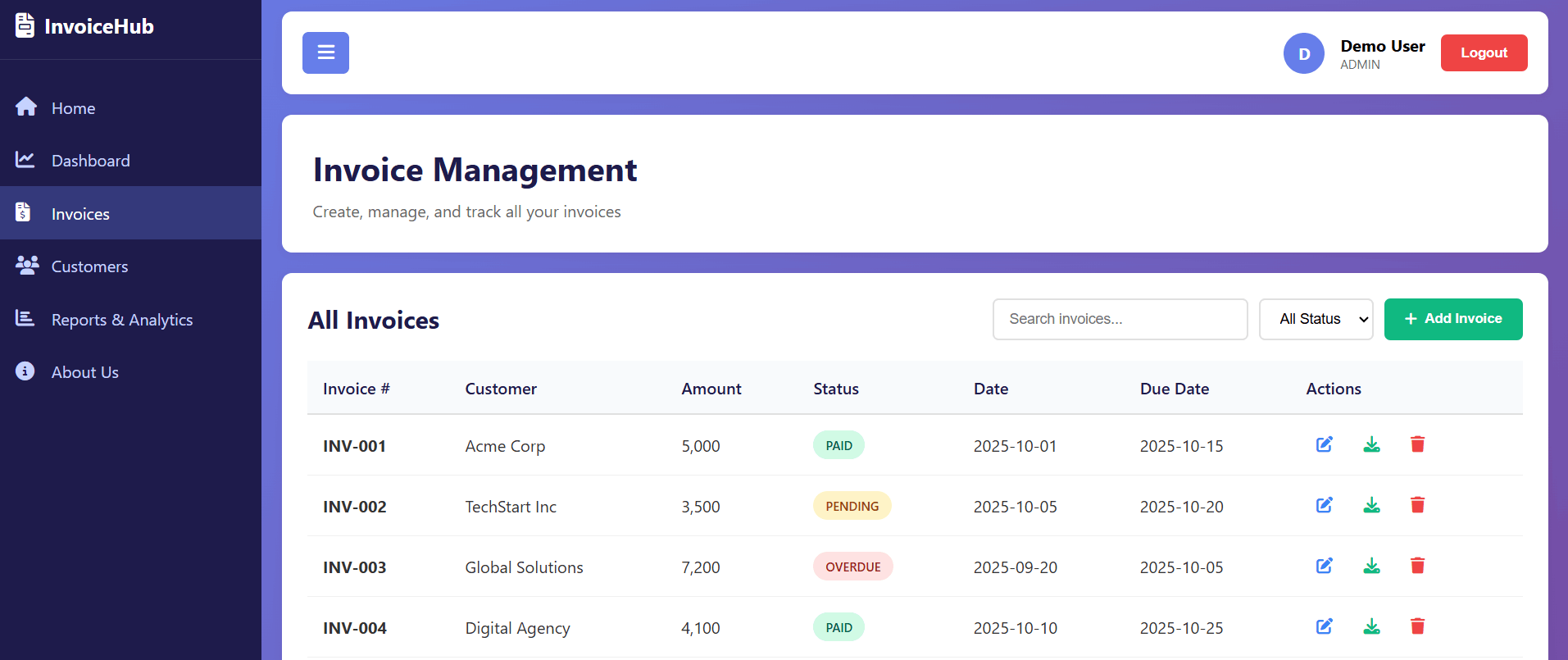Click customer name Acme Corp
1568x660 pixels.
tap(505, 446)
